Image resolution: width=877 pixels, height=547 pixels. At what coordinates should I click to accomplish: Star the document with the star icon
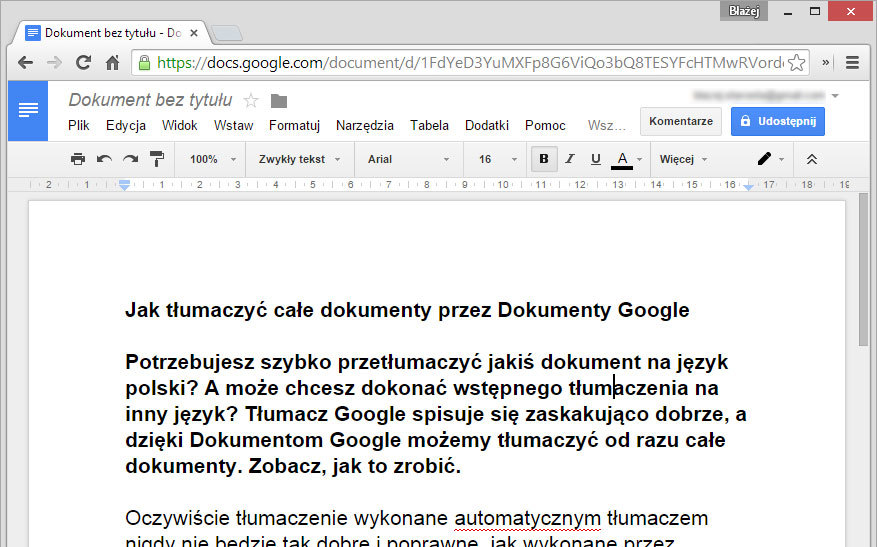[x=251, y=101]
